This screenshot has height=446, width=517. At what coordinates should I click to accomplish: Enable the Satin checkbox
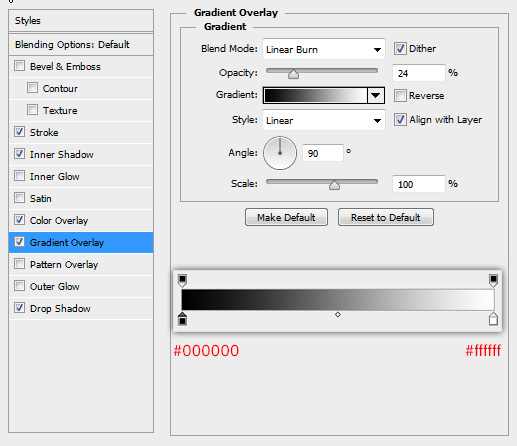click(x=19, y=198)
